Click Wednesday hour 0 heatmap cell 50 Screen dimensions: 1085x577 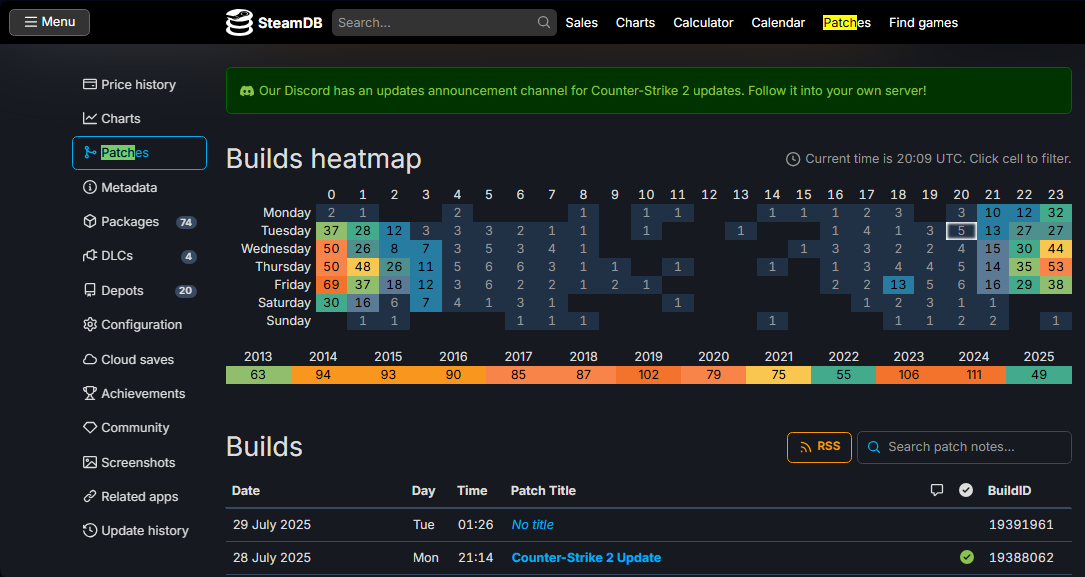pyautogui.click(x=331, y=248)
